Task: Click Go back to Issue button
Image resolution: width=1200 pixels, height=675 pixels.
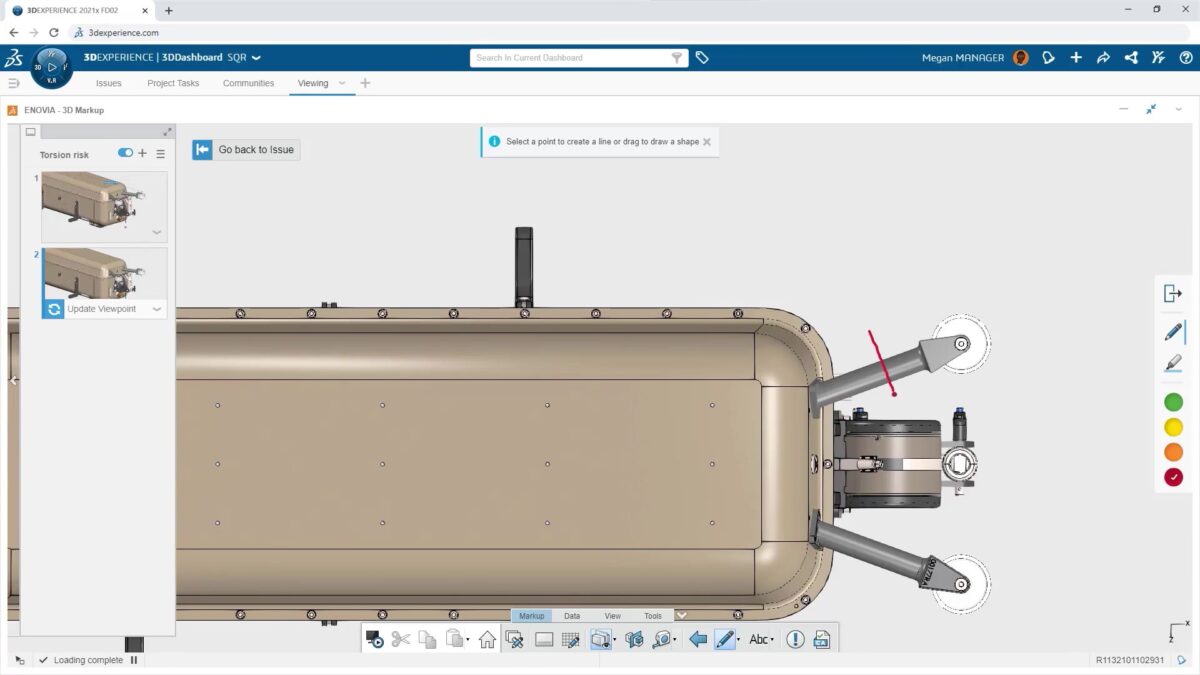Action: (246, 150)
